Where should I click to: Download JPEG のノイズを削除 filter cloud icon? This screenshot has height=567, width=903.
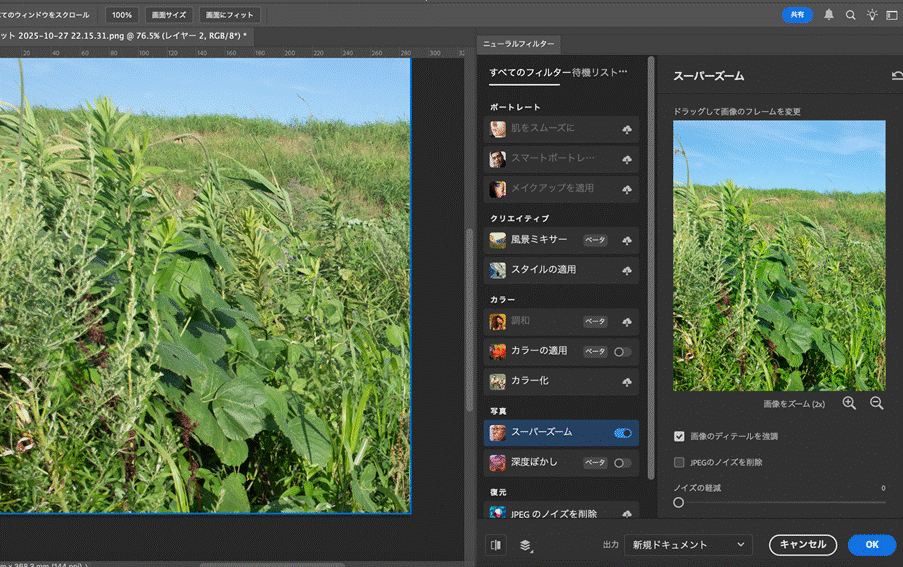click(627, 514)
